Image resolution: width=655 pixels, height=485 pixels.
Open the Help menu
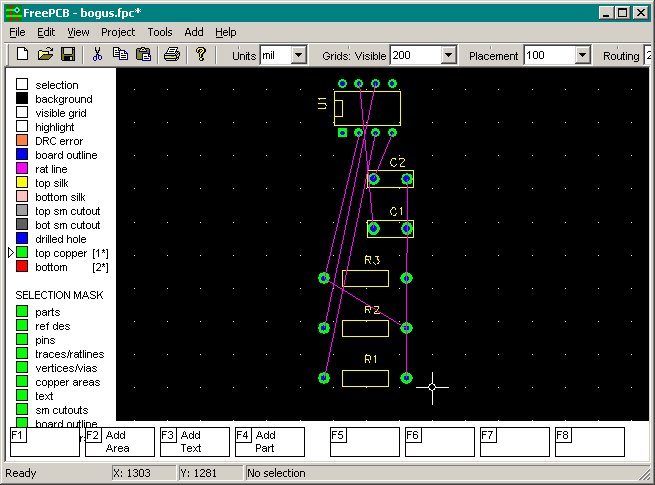(x=226, y=32)
